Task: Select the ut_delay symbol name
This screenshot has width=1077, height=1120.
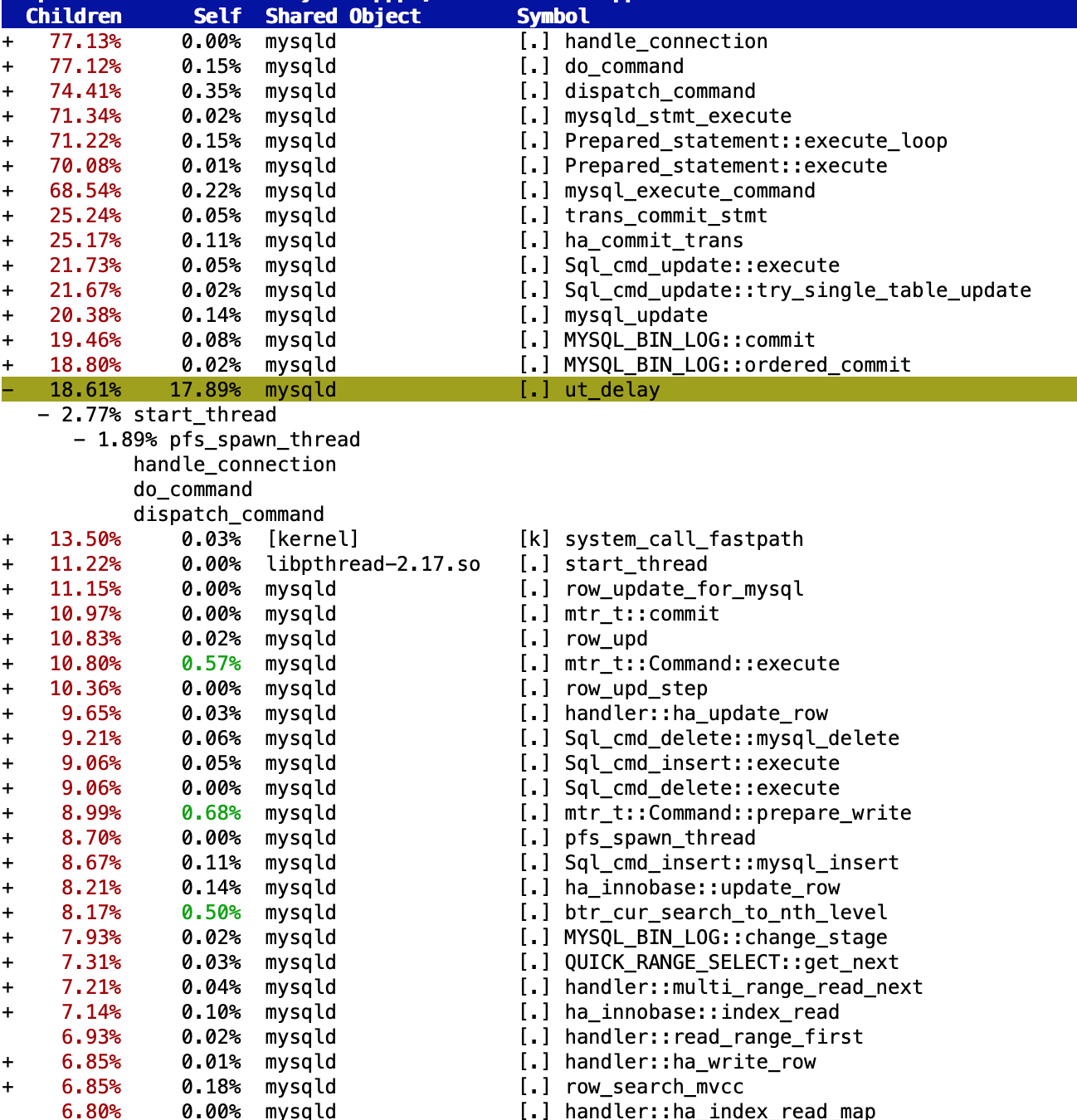Action: click(x=612, y=390)
